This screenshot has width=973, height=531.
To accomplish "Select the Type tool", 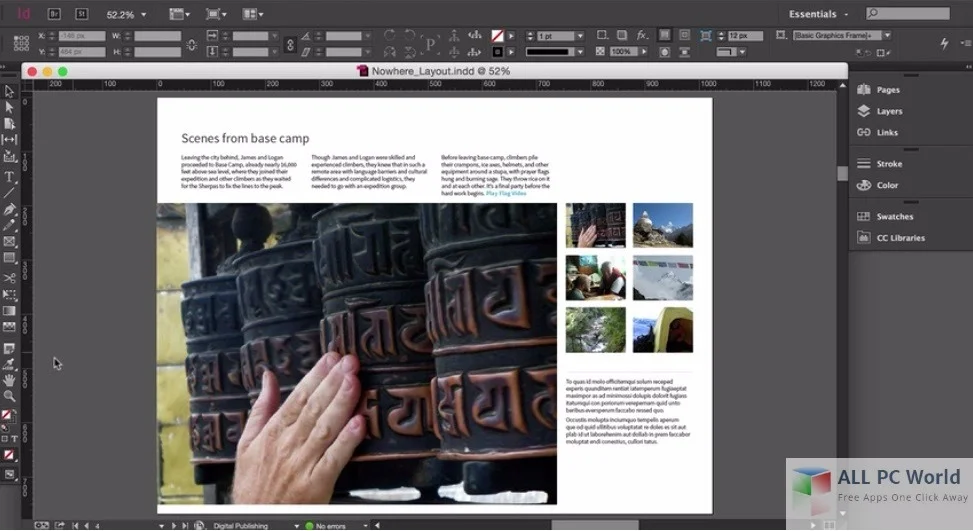I will [9, 177].
